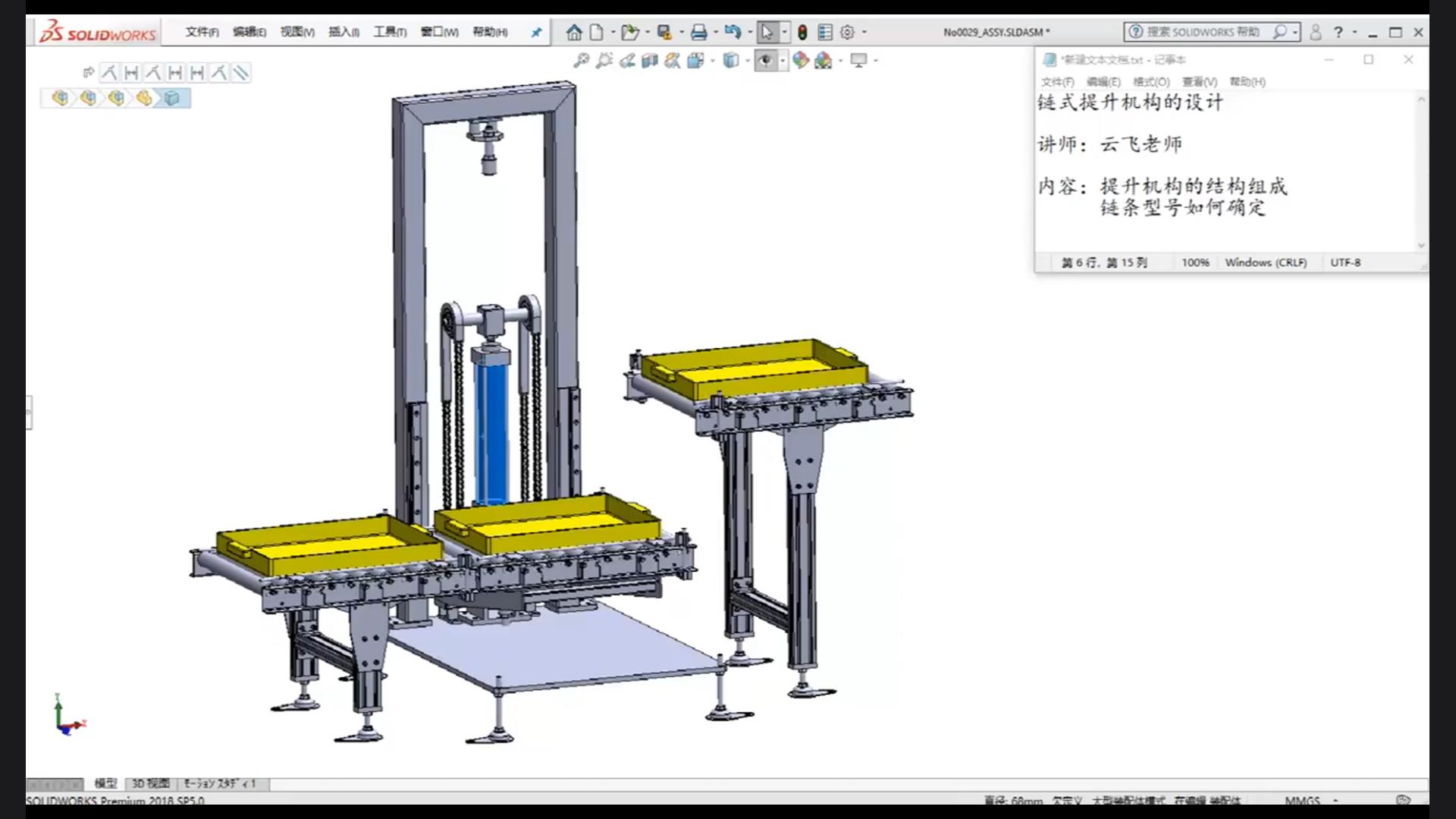
Task: Open the 工具(T) menu in SolidWorks
Action: tap(390, 32)
